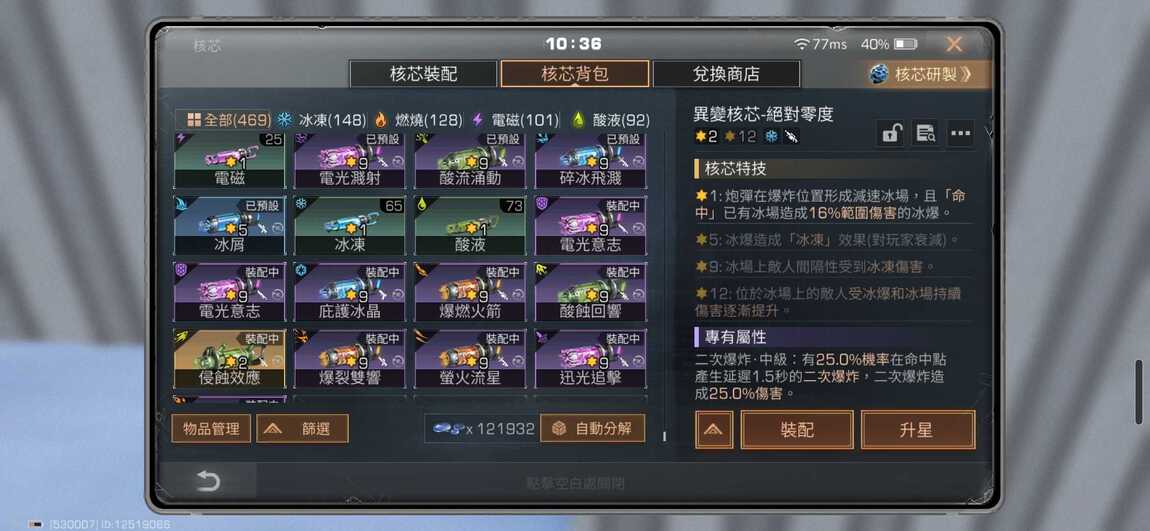Filter by 冰凍 snowflake category

click(321, 120)
